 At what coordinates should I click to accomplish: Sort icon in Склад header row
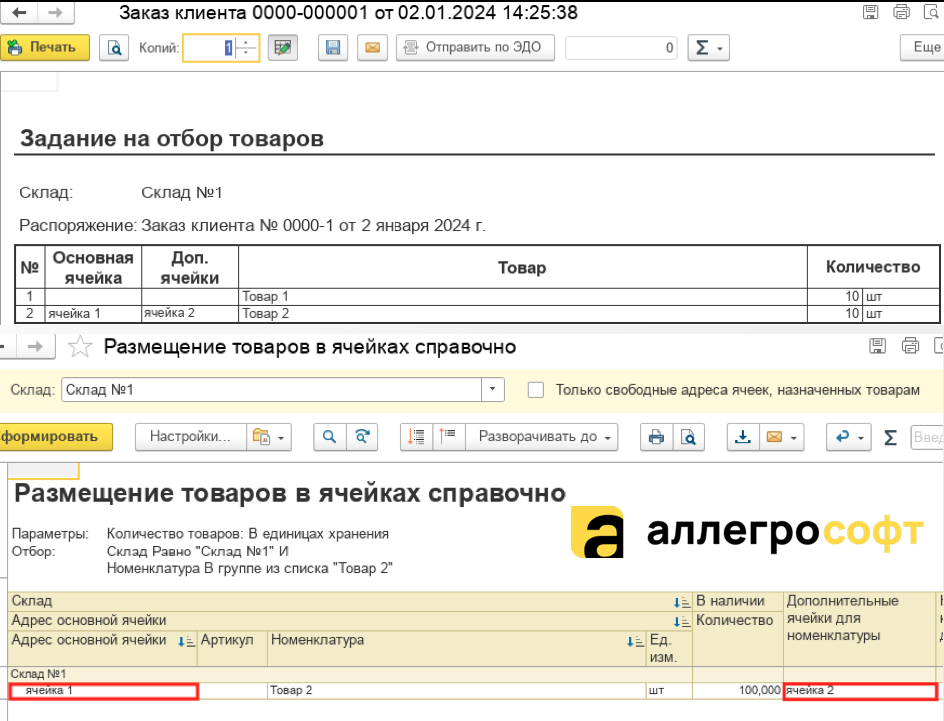pos(682,602)
